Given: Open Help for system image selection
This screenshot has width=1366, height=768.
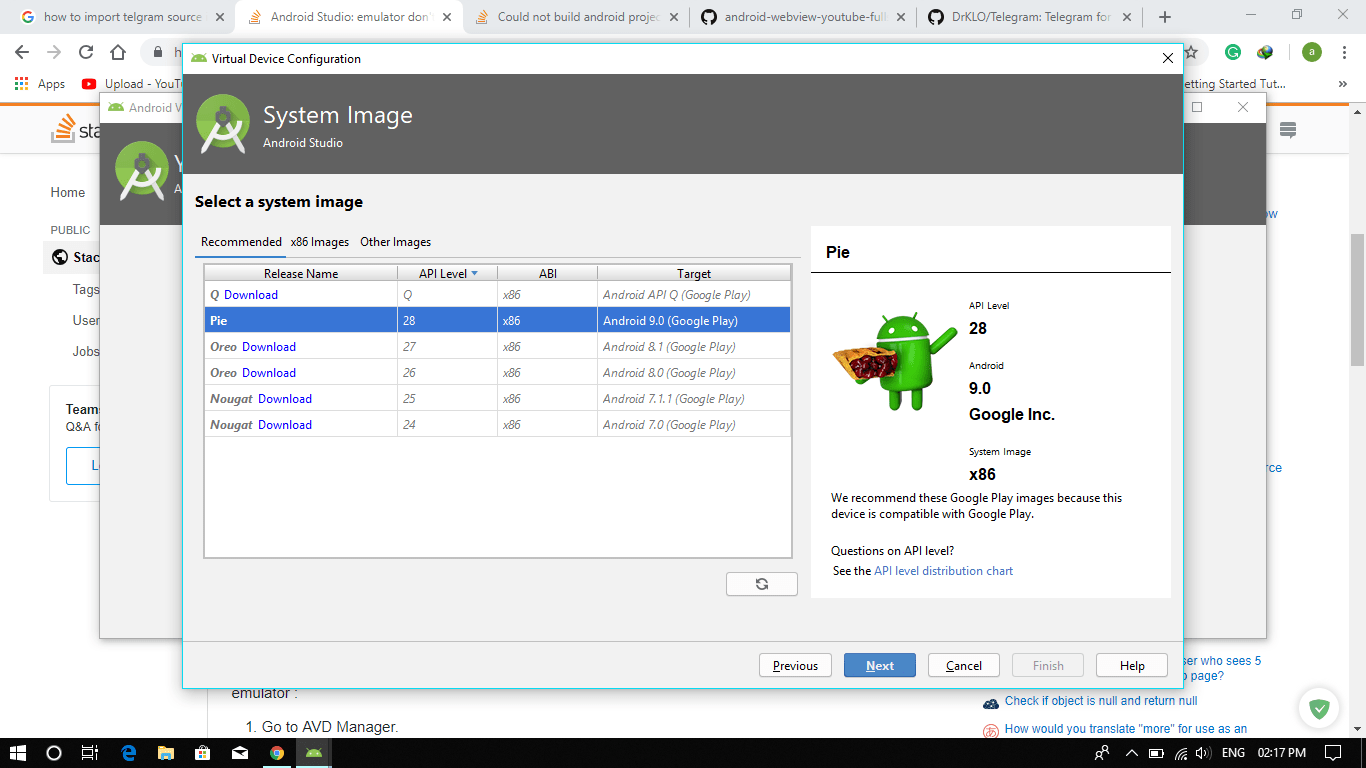Looking at the screenshot, I should coord(1132,665).
